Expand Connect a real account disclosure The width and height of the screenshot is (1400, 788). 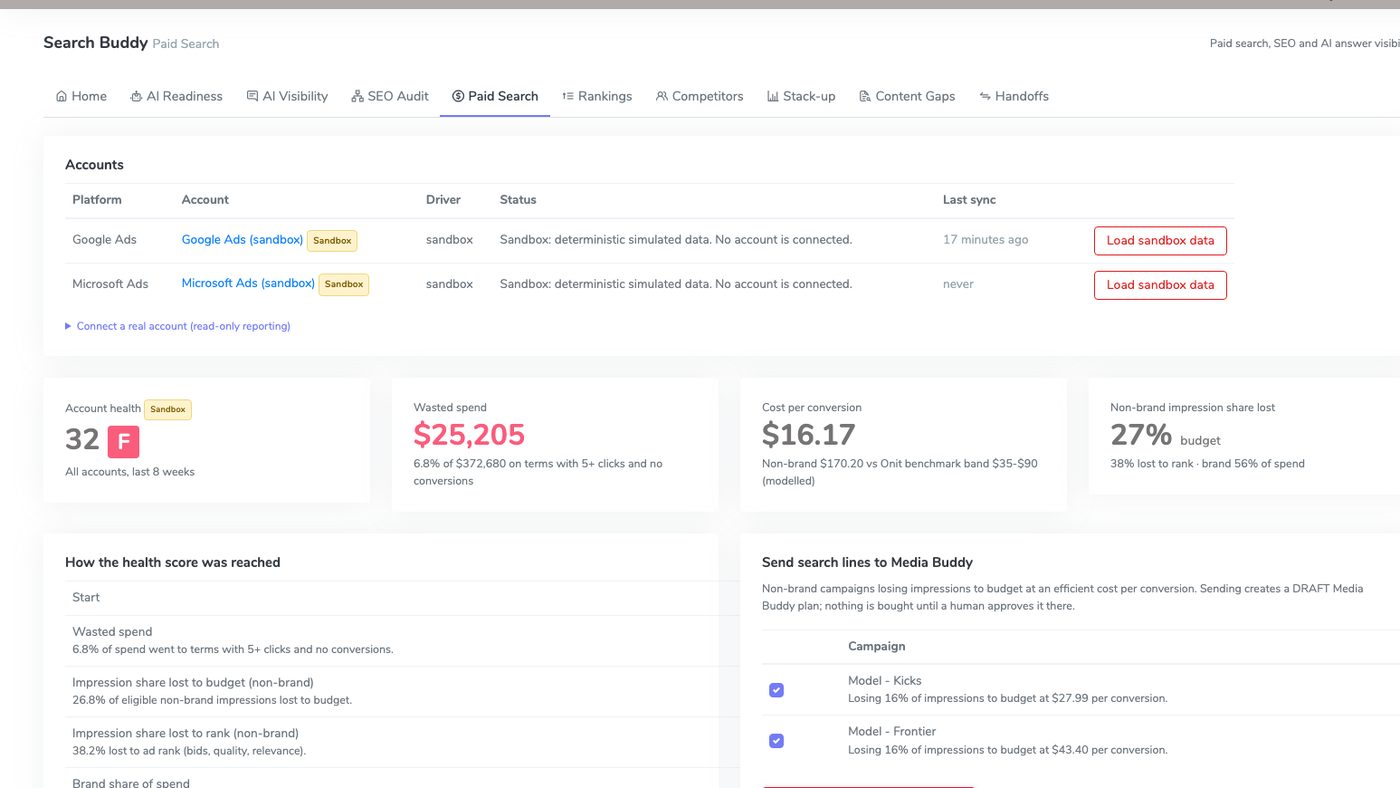click(178, 326)
